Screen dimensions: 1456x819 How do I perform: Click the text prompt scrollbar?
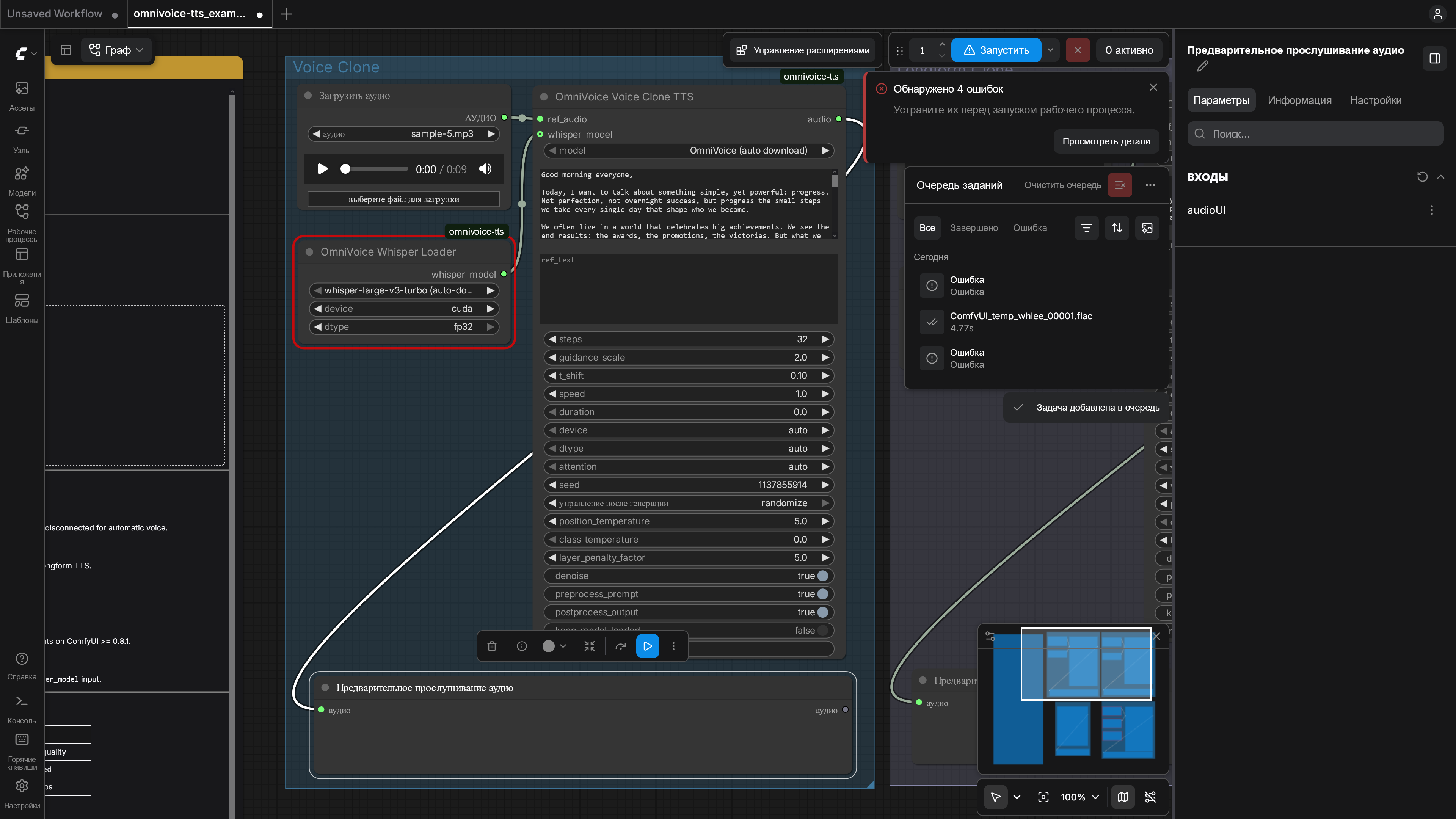(x=835, y=181)
